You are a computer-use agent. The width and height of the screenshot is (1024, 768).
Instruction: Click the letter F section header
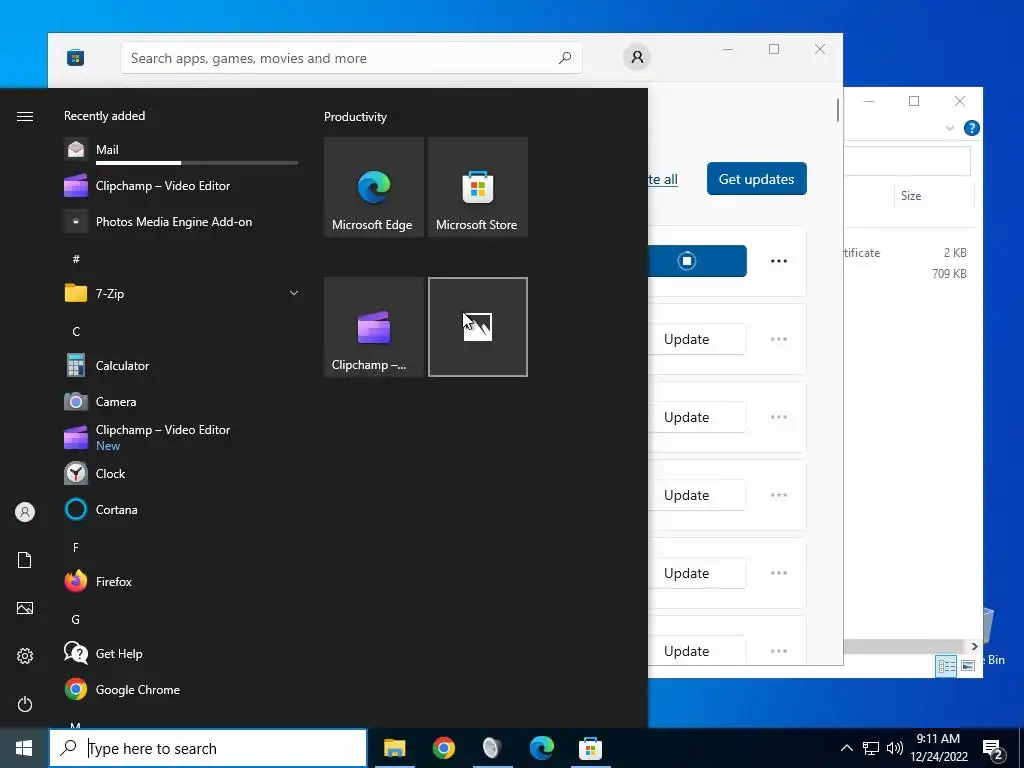click(x=76, y=547)
